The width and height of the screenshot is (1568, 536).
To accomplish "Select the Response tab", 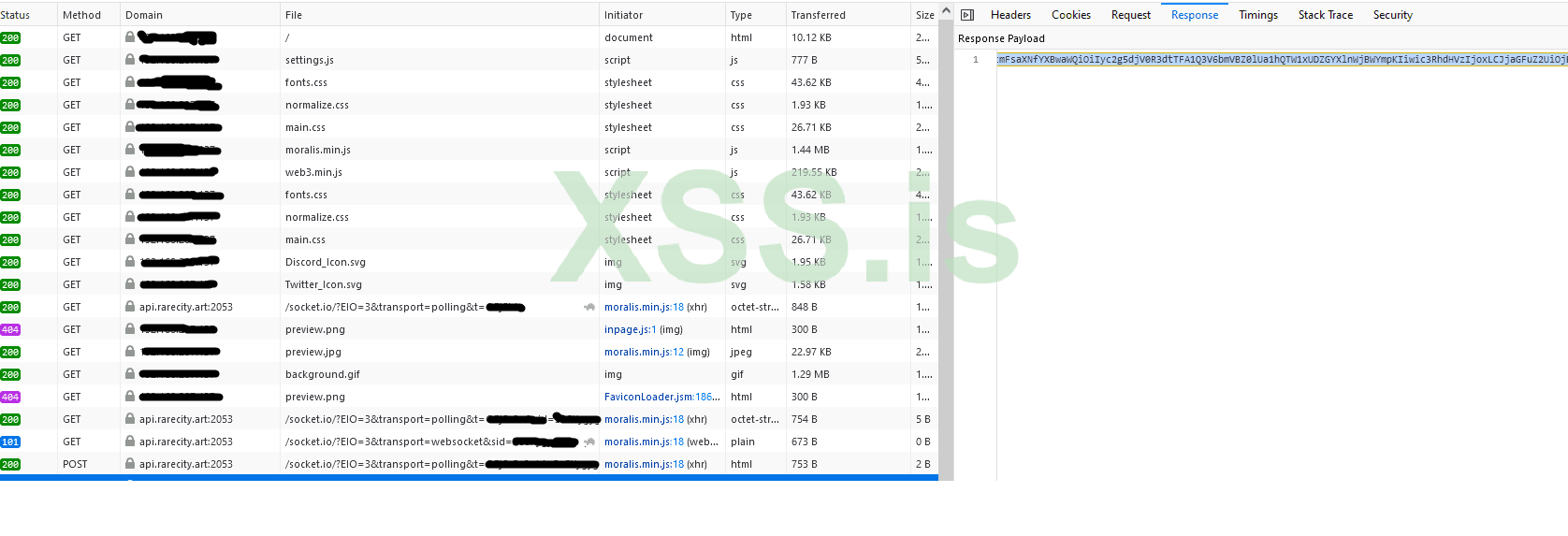I will (1195, 15).
